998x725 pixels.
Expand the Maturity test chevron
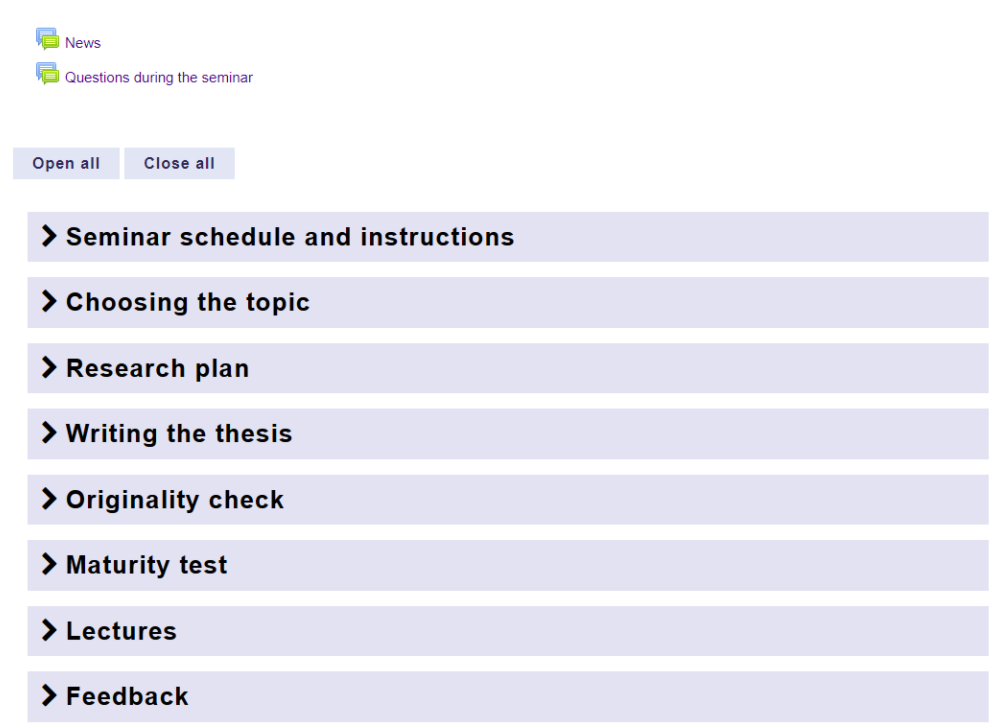pyautogui.click(x=47, y=565)
